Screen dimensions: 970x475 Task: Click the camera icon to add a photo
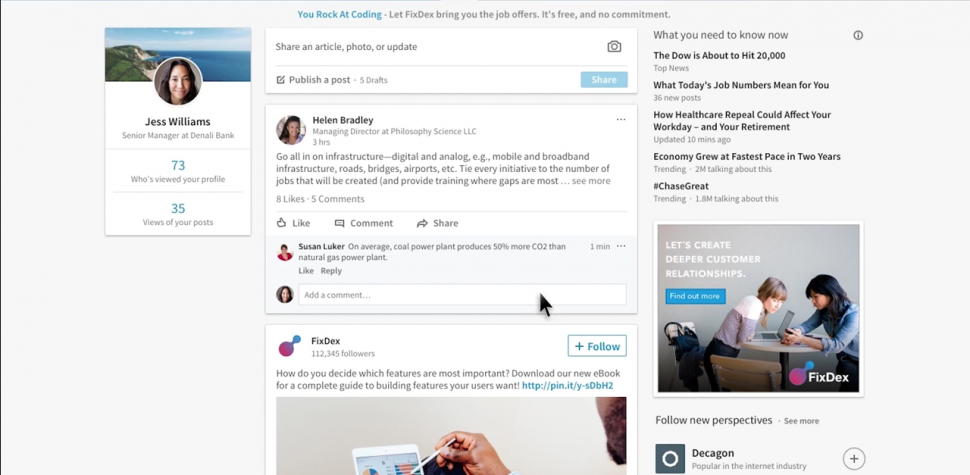pos(614,46)
